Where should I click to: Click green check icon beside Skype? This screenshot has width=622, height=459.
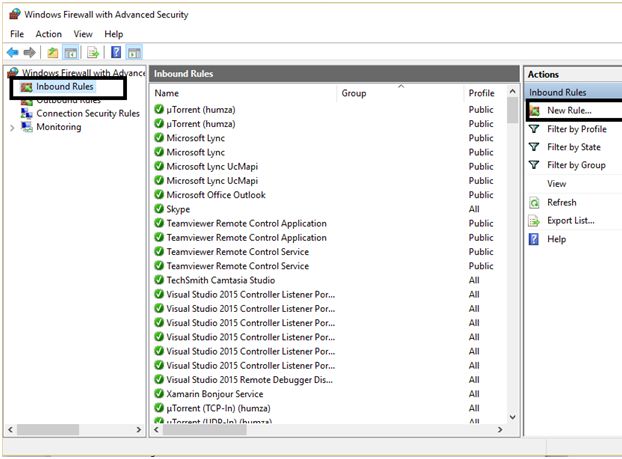(159, 209)
